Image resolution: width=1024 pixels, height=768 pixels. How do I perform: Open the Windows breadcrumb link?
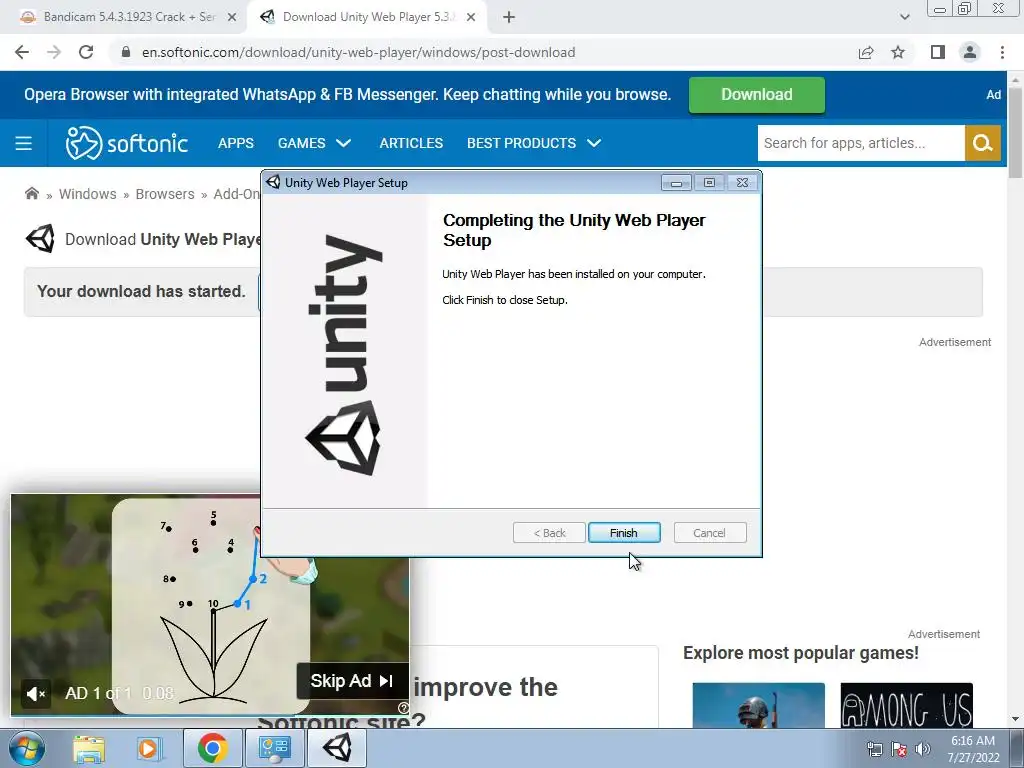[88, 194]
